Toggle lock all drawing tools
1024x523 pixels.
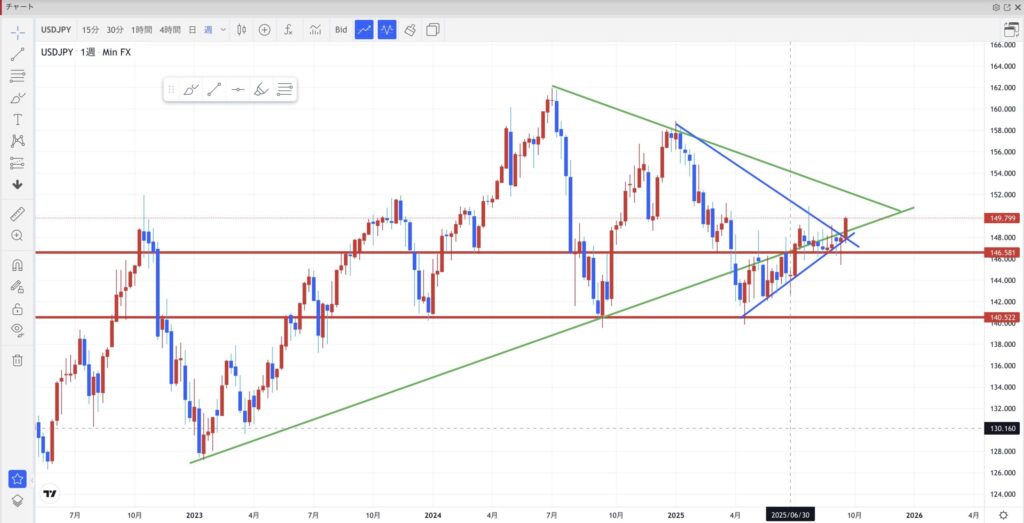pos(18,309)
